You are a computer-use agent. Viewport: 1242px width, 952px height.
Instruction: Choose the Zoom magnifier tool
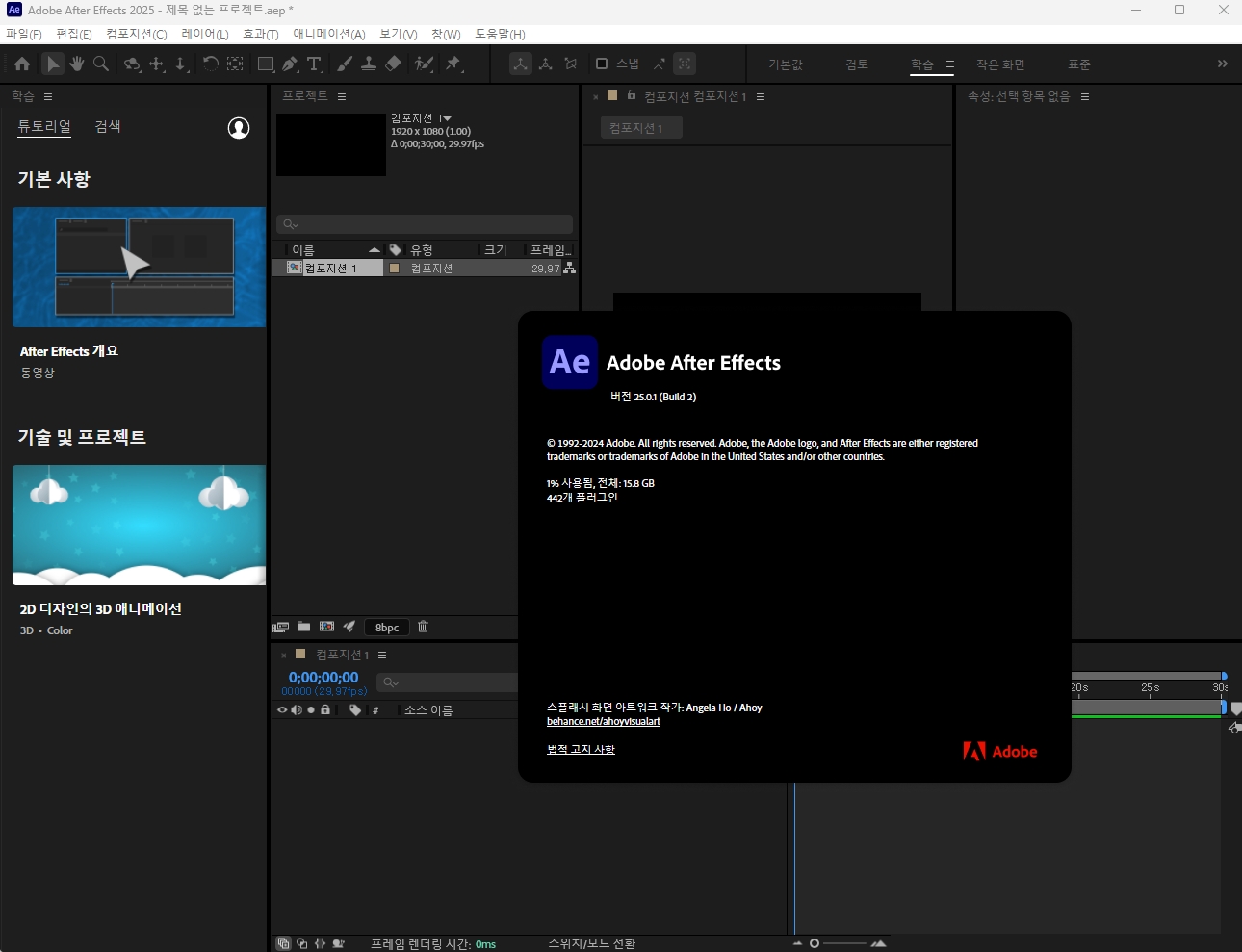[x=101, y=64]
